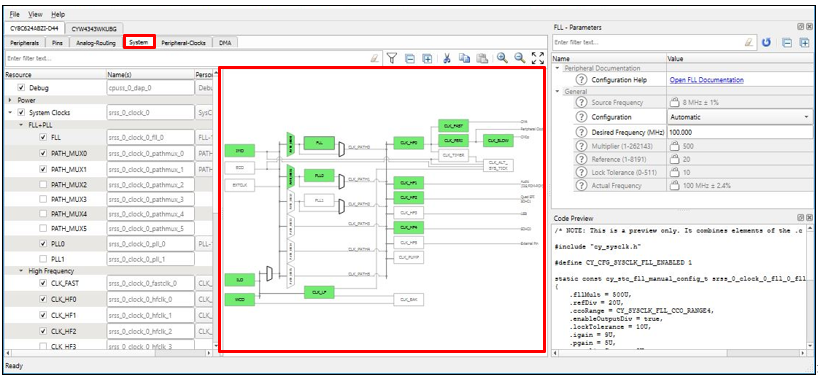Toggle the CLK_FAST checkbox

[x=43, y=284]
